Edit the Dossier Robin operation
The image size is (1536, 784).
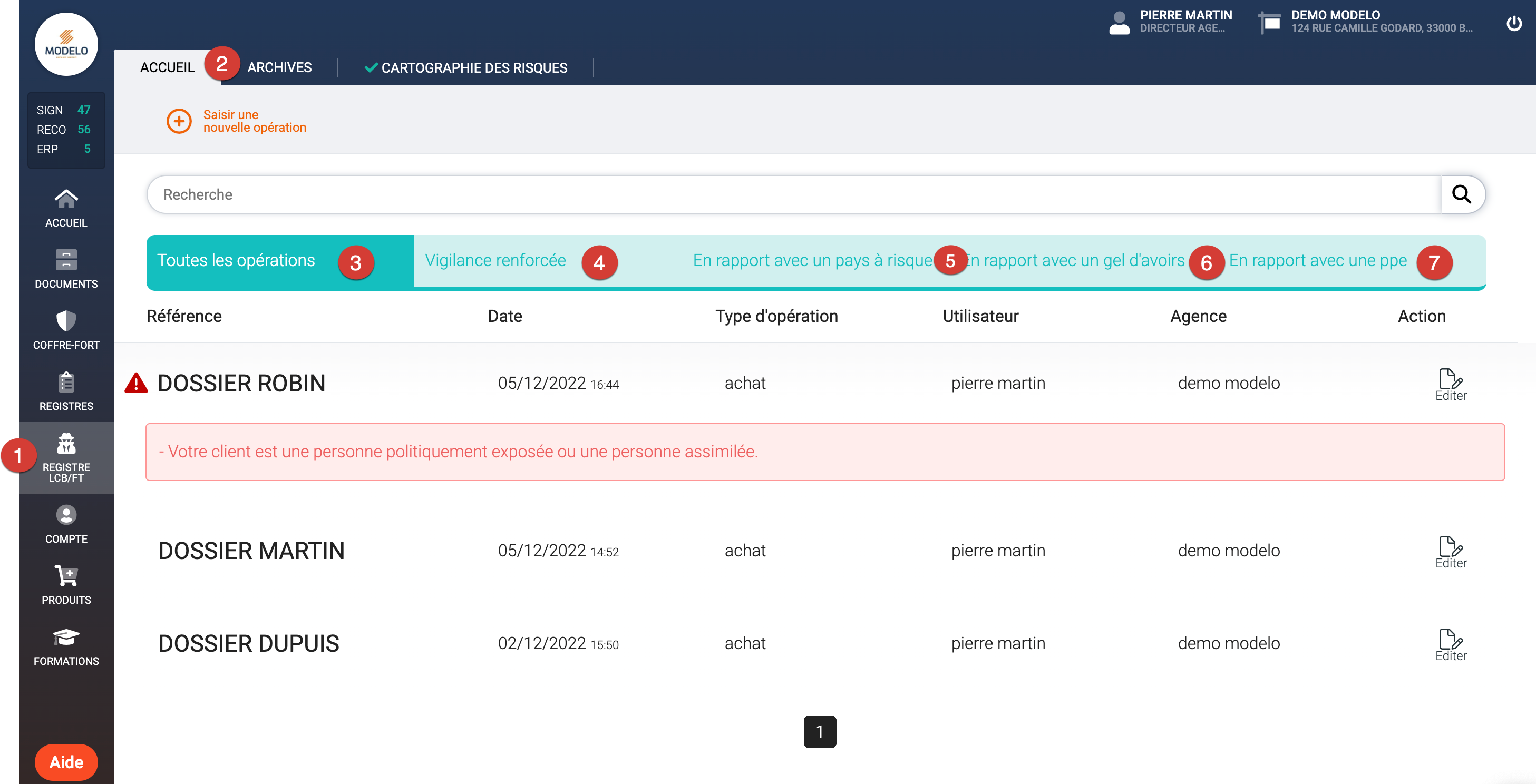[1450, 384]
